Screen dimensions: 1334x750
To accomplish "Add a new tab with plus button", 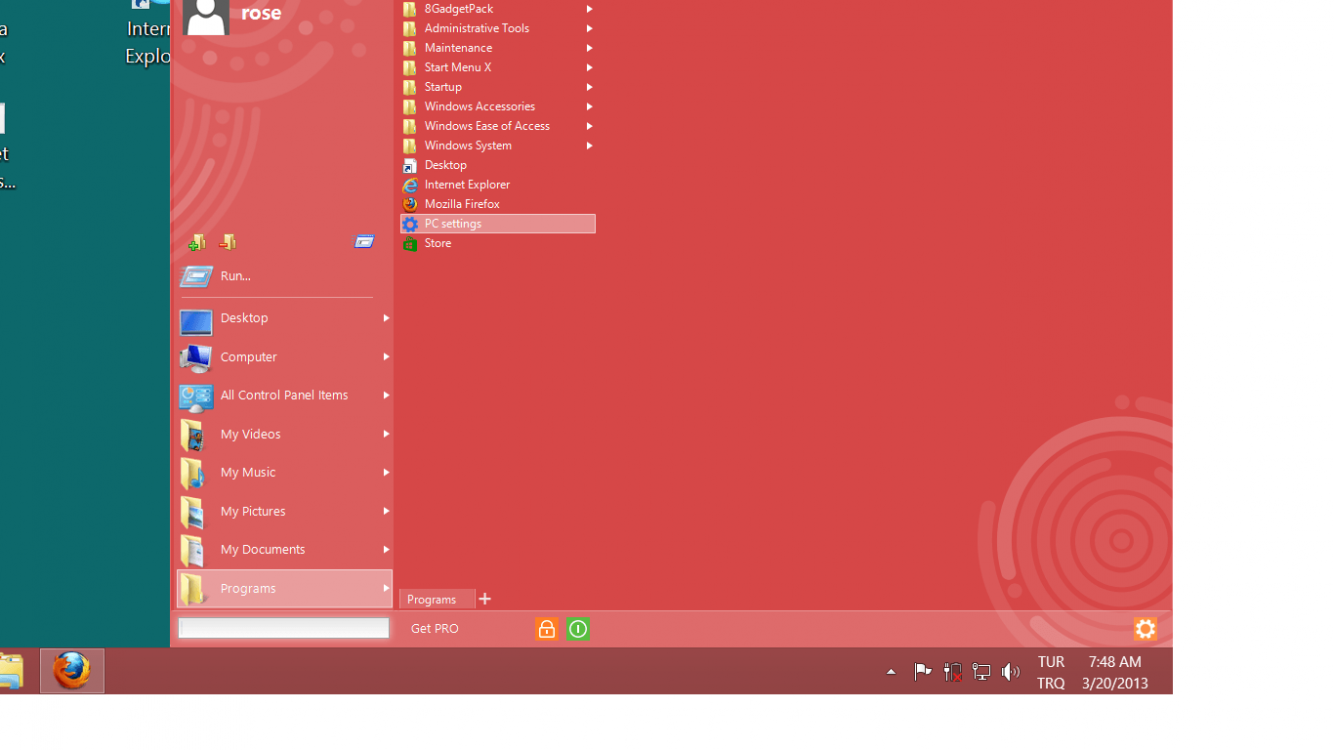I will [x=485, y=599].
